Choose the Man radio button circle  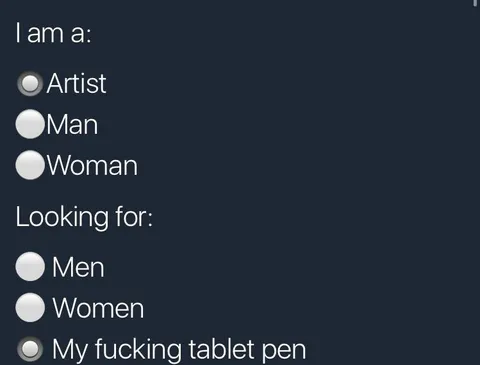coord(30,124)
